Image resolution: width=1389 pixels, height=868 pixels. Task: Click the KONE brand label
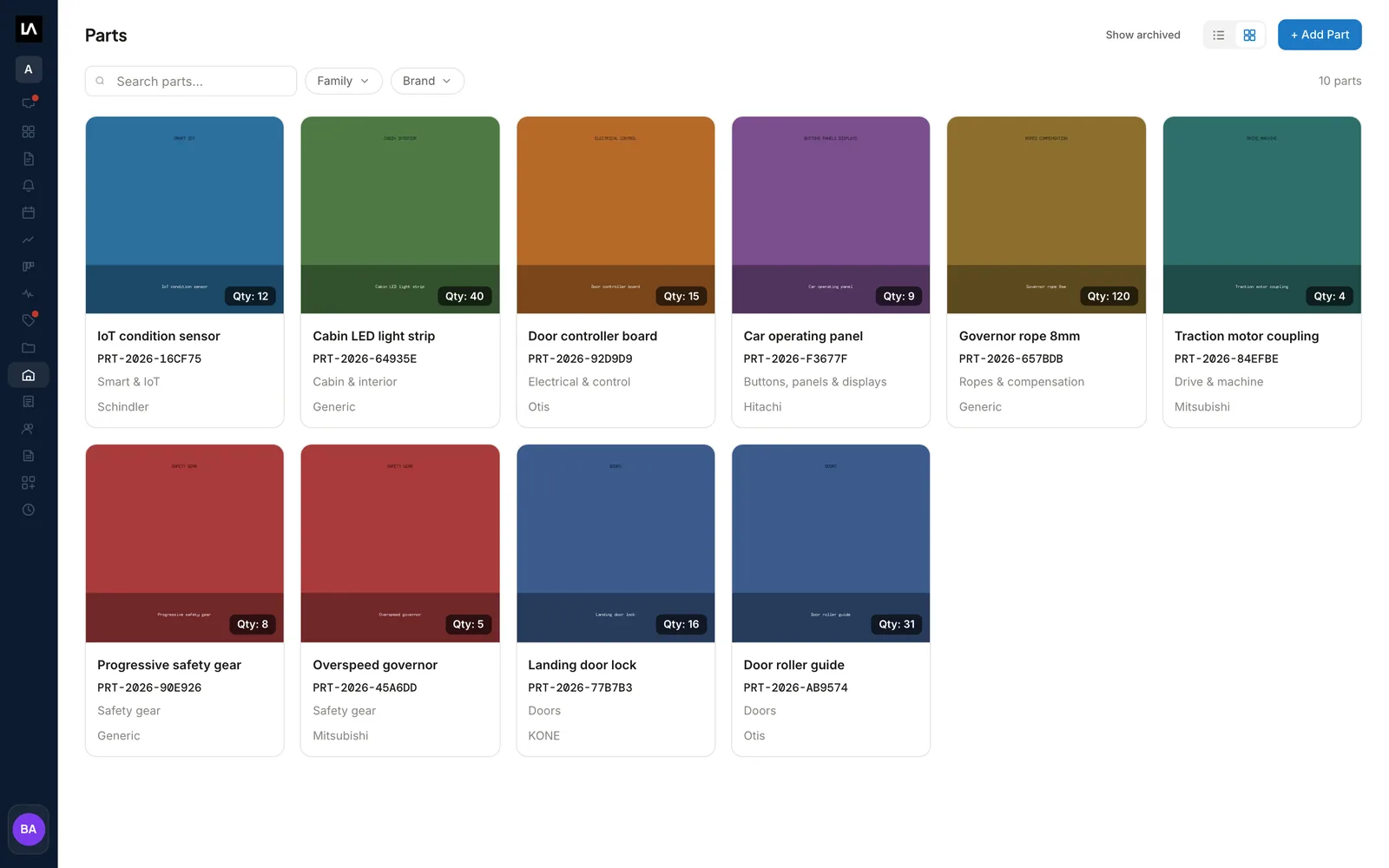pos(543,735)
